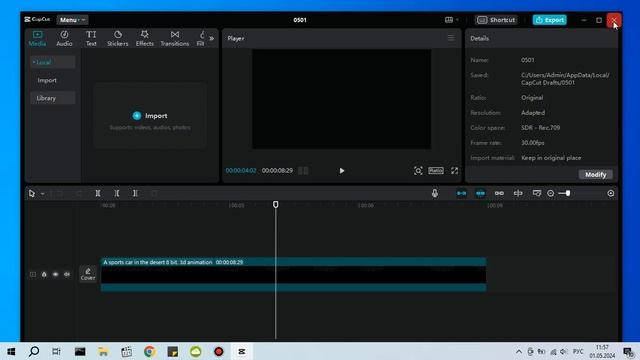Open the pointer tool dropdown arrow
Viewport: 640px width, 360px height.
pyautogui.click(x=42, y=193)
